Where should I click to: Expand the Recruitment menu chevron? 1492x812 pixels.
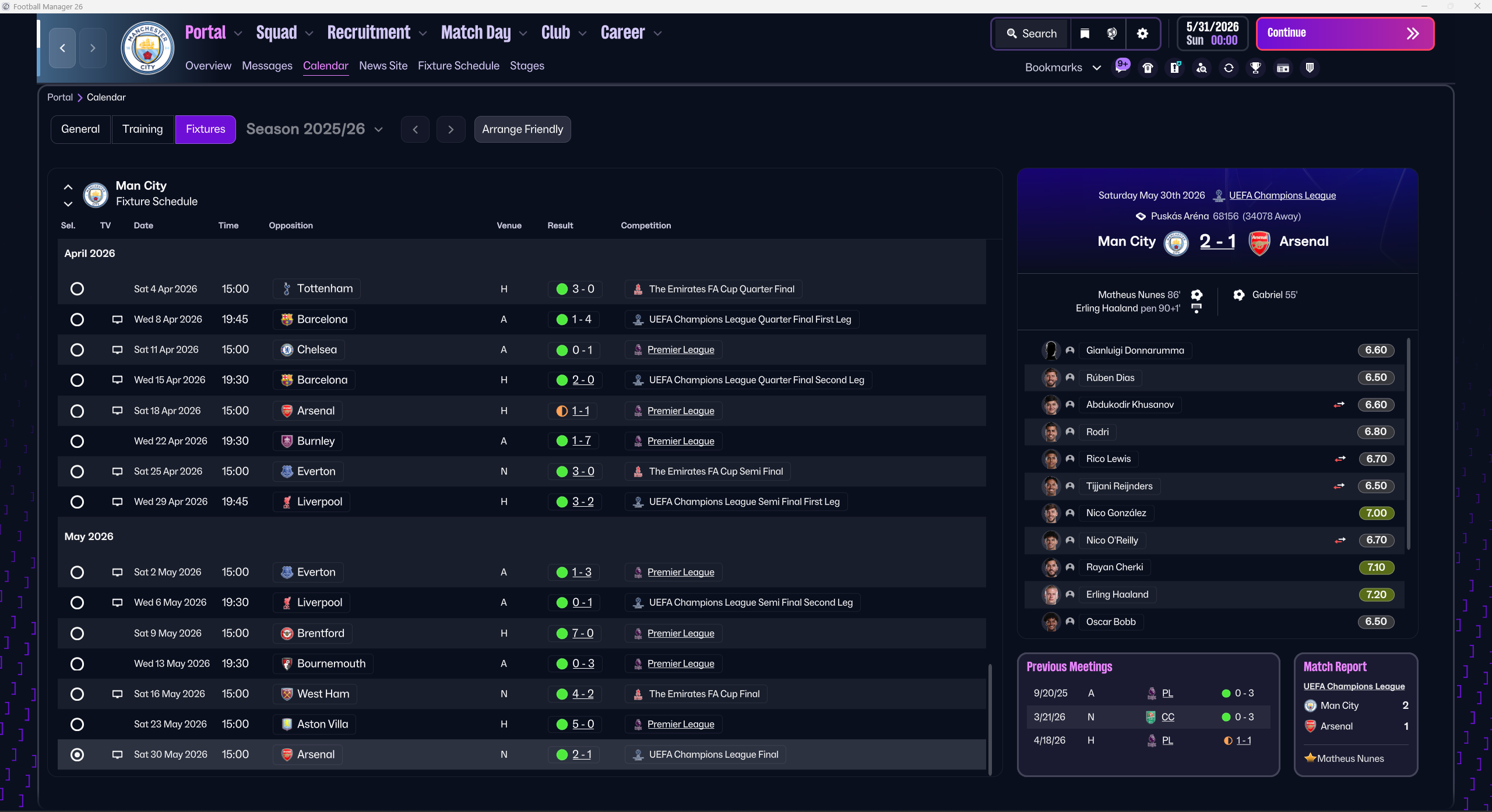pos(423,34)
